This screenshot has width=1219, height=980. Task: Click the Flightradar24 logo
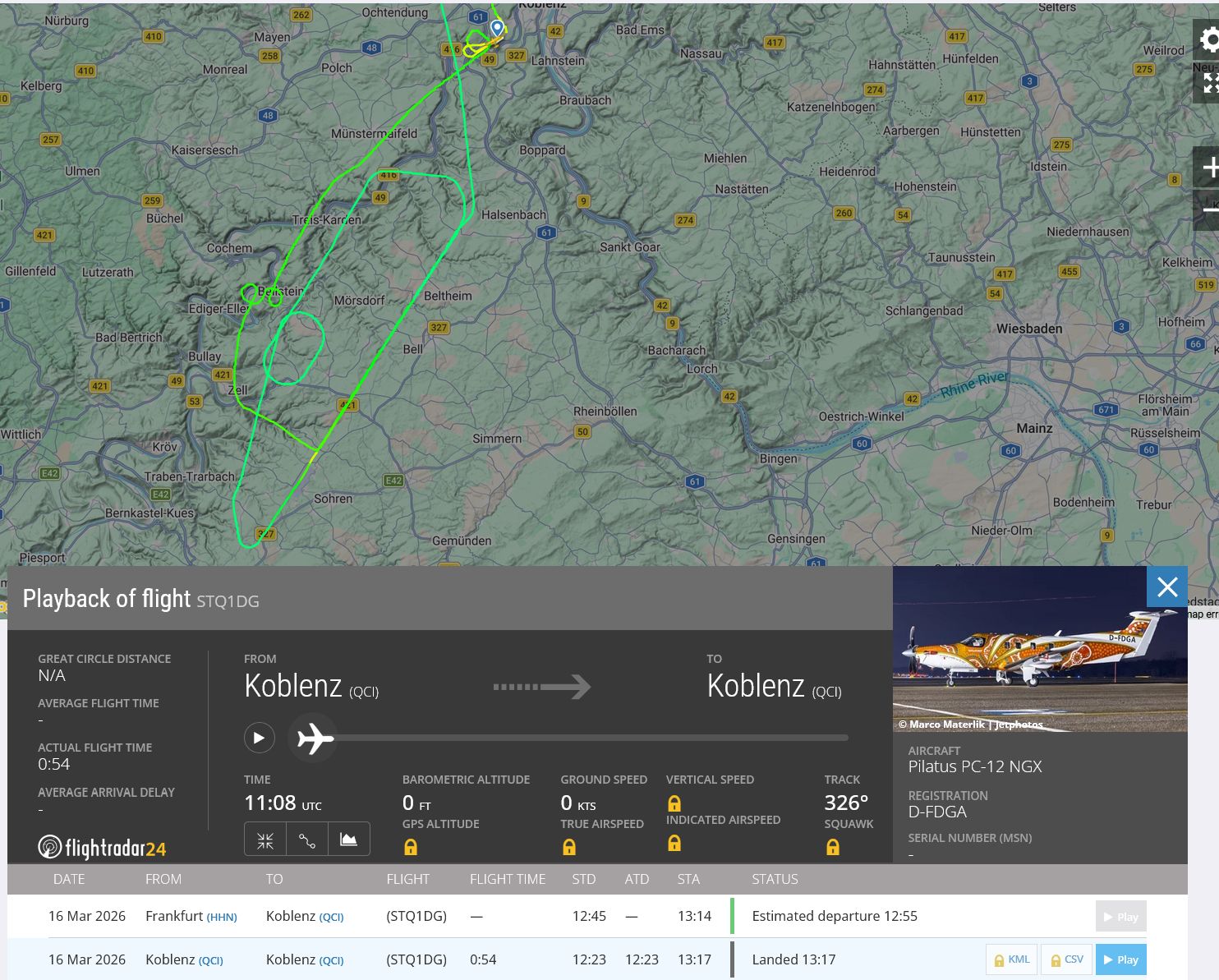(x=102, y=847)
